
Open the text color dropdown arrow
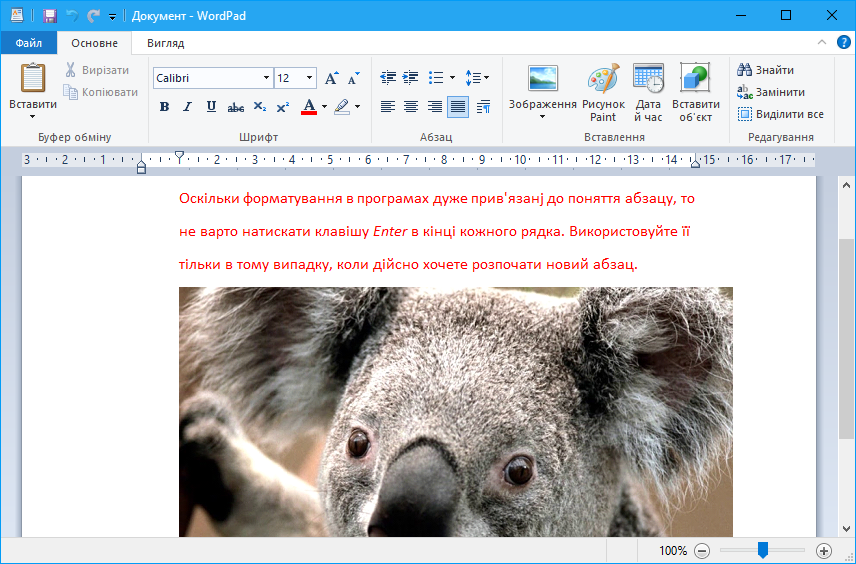point(324,106)
